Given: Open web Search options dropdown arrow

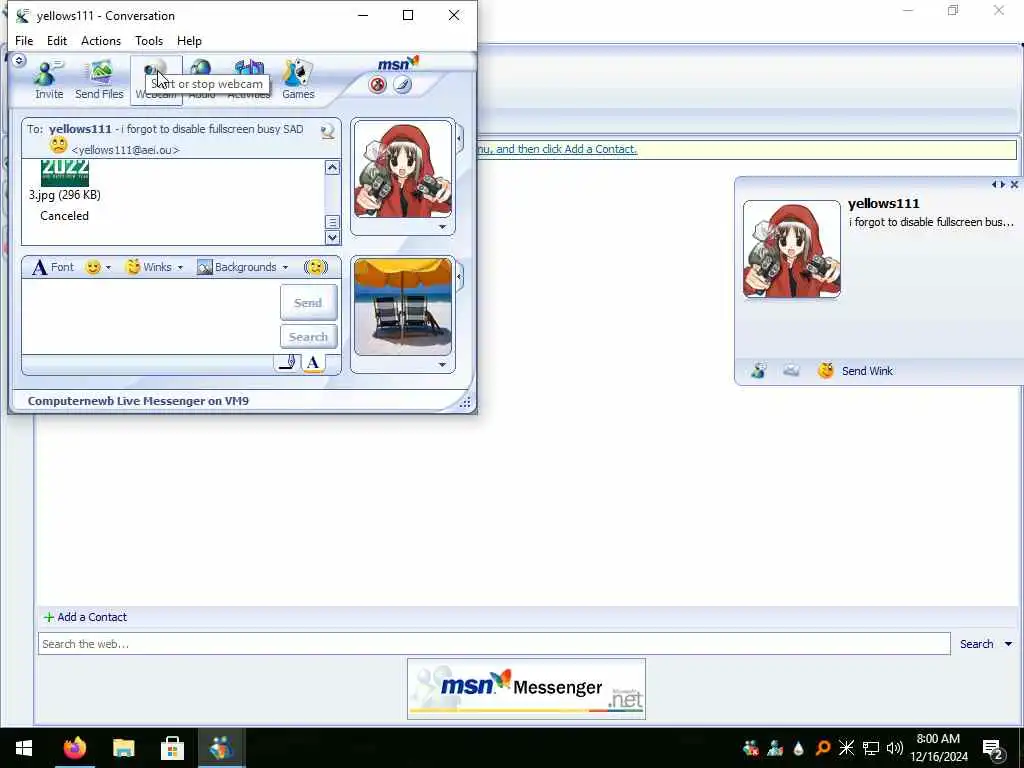Looking at the screenshot, I should [x=1008, y=644].
